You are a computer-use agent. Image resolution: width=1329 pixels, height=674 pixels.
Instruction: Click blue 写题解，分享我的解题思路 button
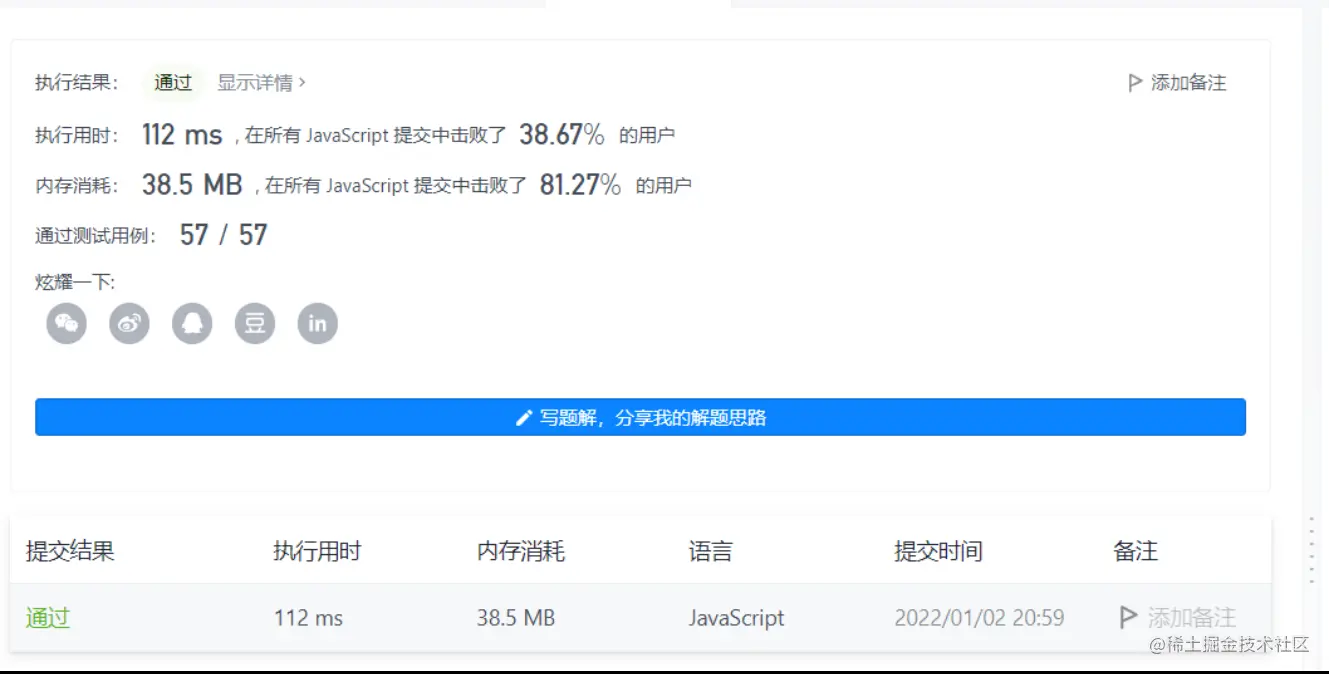click(640, 417)
